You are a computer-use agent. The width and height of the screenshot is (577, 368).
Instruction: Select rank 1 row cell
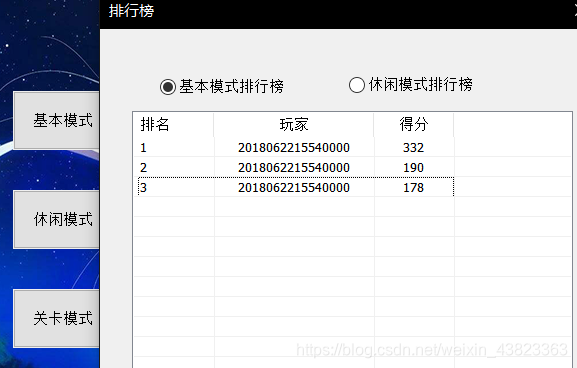tap(144, 148)
